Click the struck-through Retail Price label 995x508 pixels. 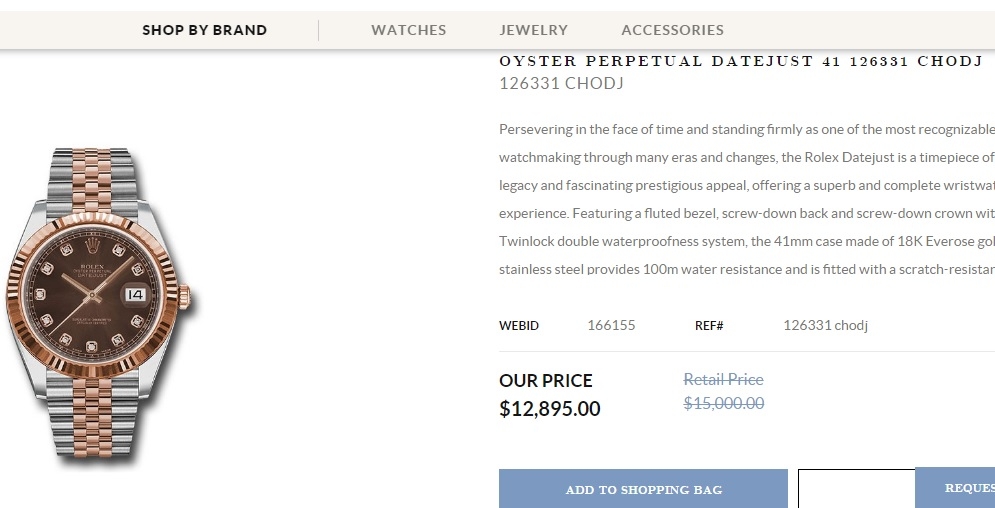pyautogui.click(x=723, y=380)
